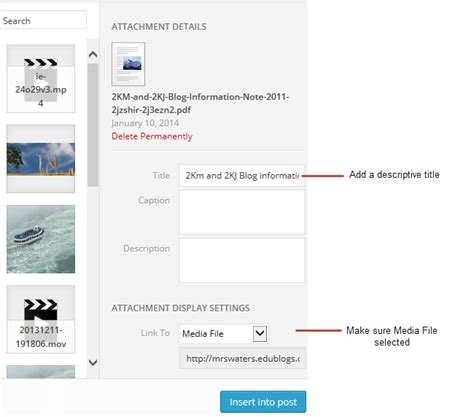The height and width of the screenshot is (417, 474).
Task: Click the Attachment Display Settings heading
Action: (181, 308)
